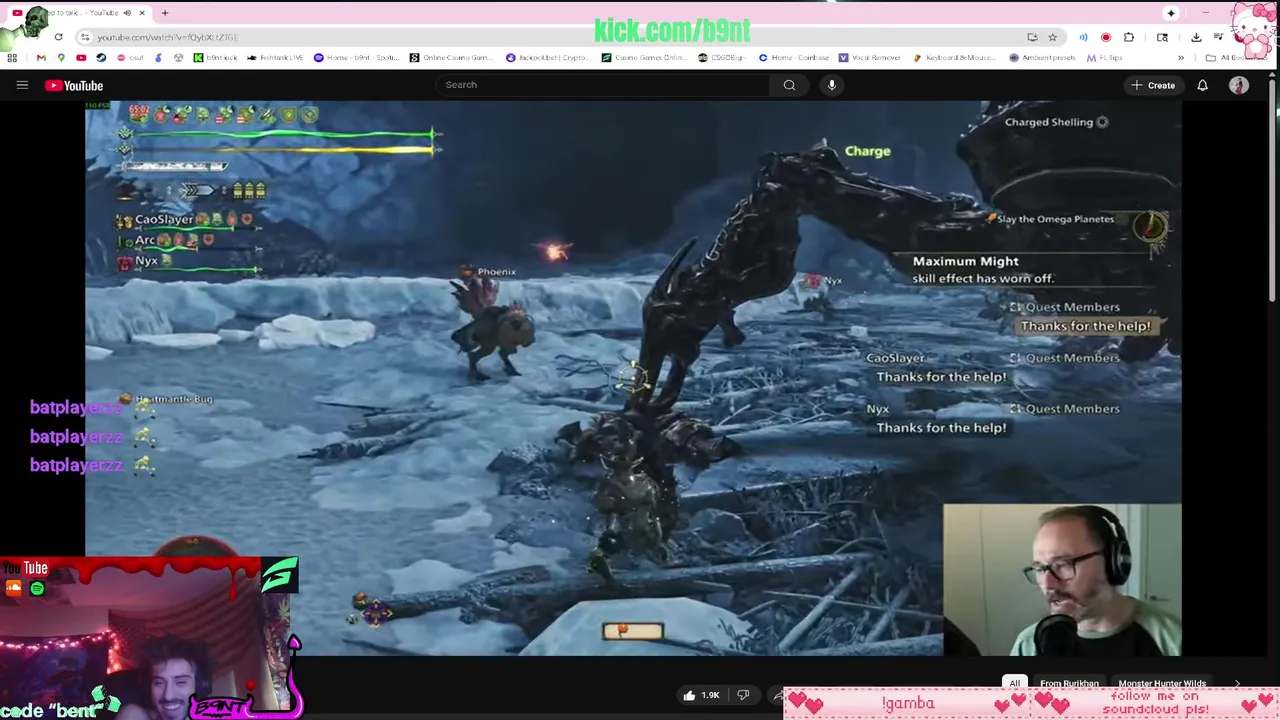Viewport: 1280px width, 720px height.
Task: Select the All filter chip
Action: [1014, 683]
